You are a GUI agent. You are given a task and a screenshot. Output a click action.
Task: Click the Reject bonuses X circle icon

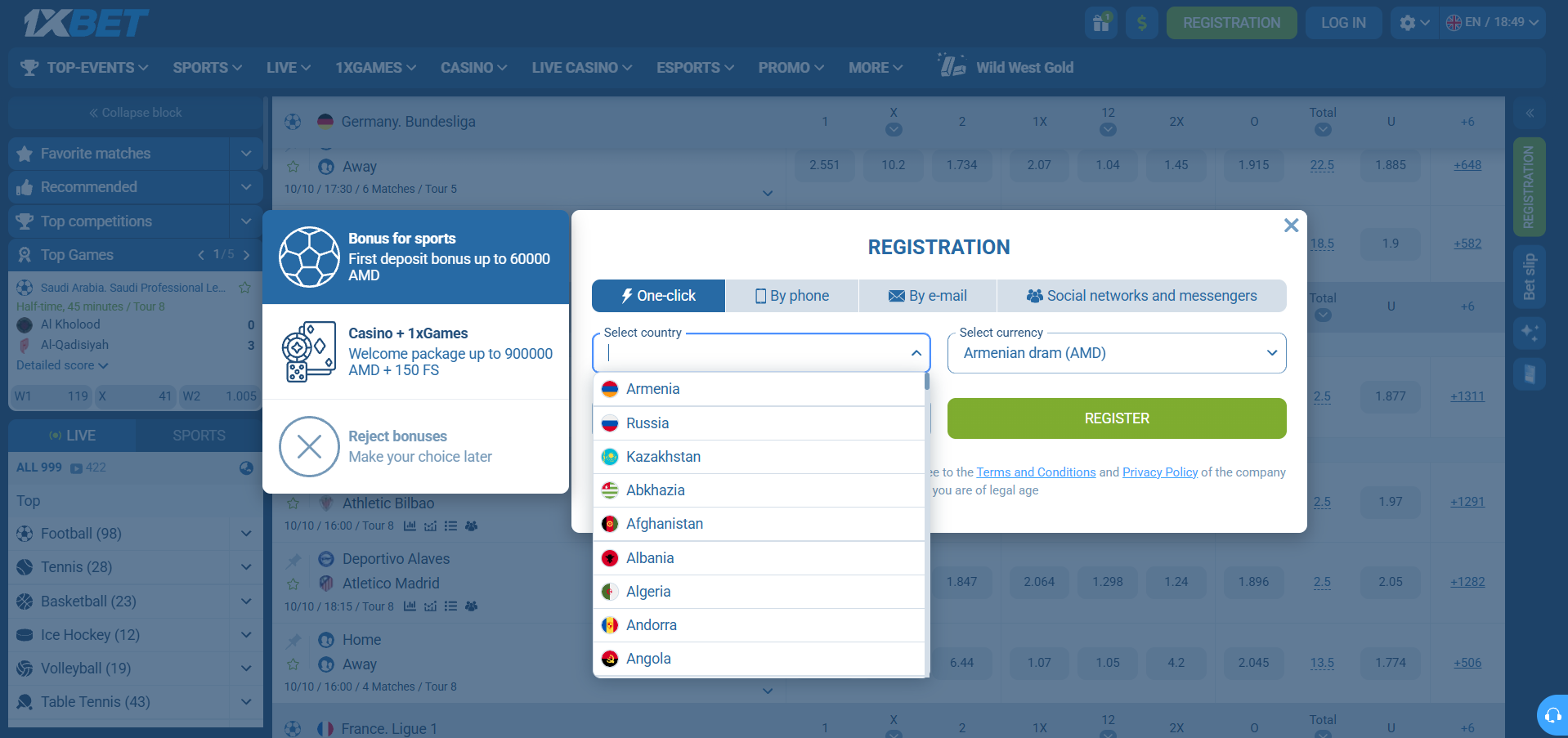coord(309,446)
